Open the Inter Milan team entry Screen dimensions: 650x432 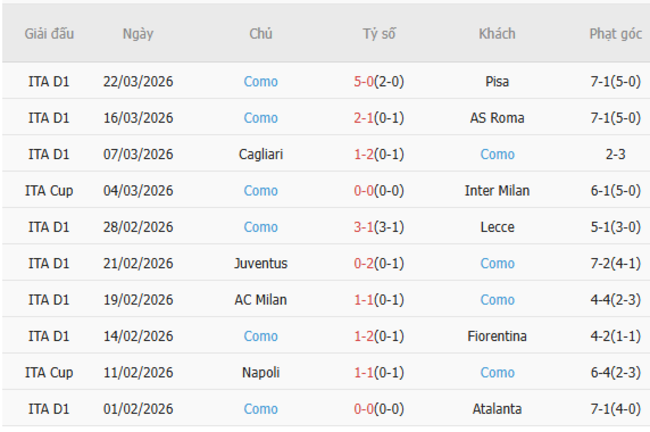point(497,191)
